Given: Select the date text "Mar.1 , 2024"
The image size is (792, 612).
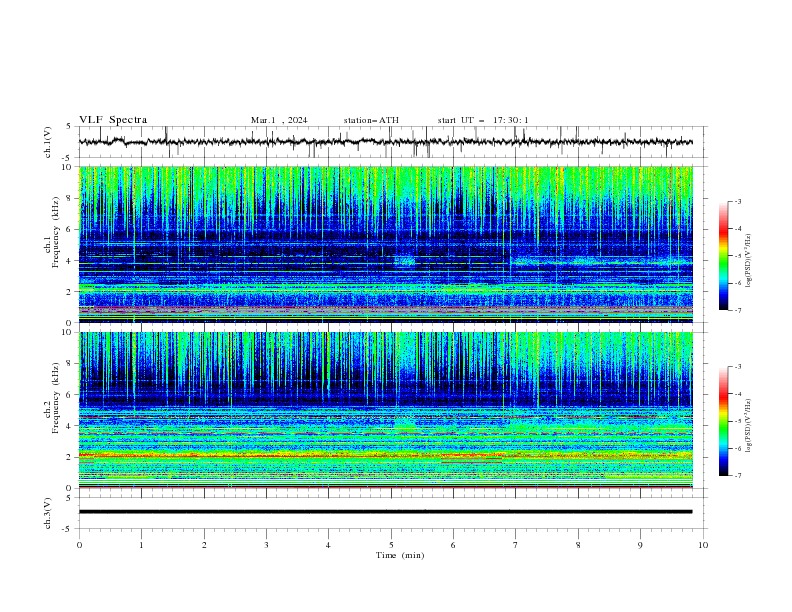Looking at the screenshot, I should point(279,120).
